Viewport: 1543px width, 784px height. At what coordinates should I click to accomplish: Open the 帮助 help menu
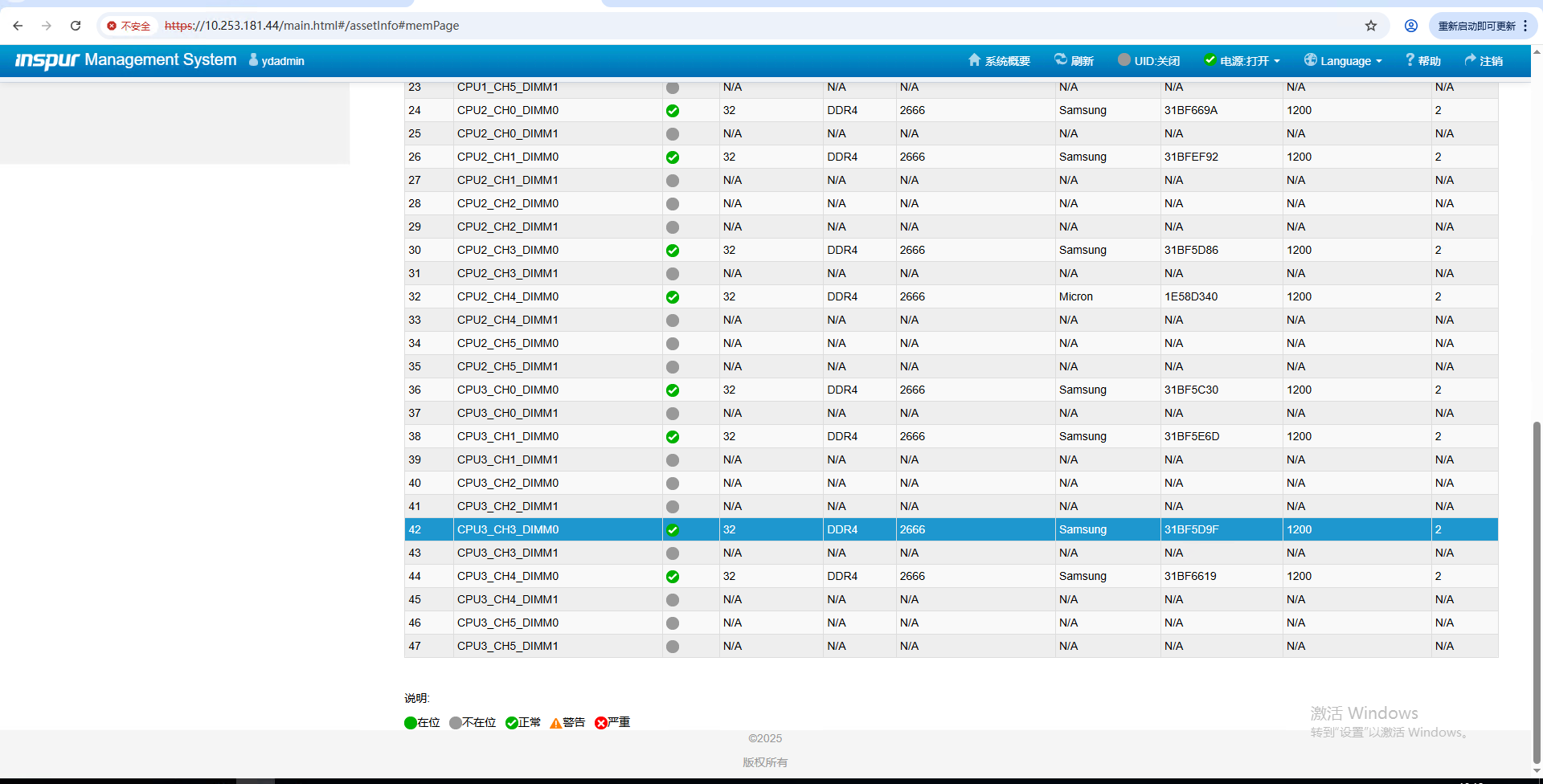click(1422, 60)
